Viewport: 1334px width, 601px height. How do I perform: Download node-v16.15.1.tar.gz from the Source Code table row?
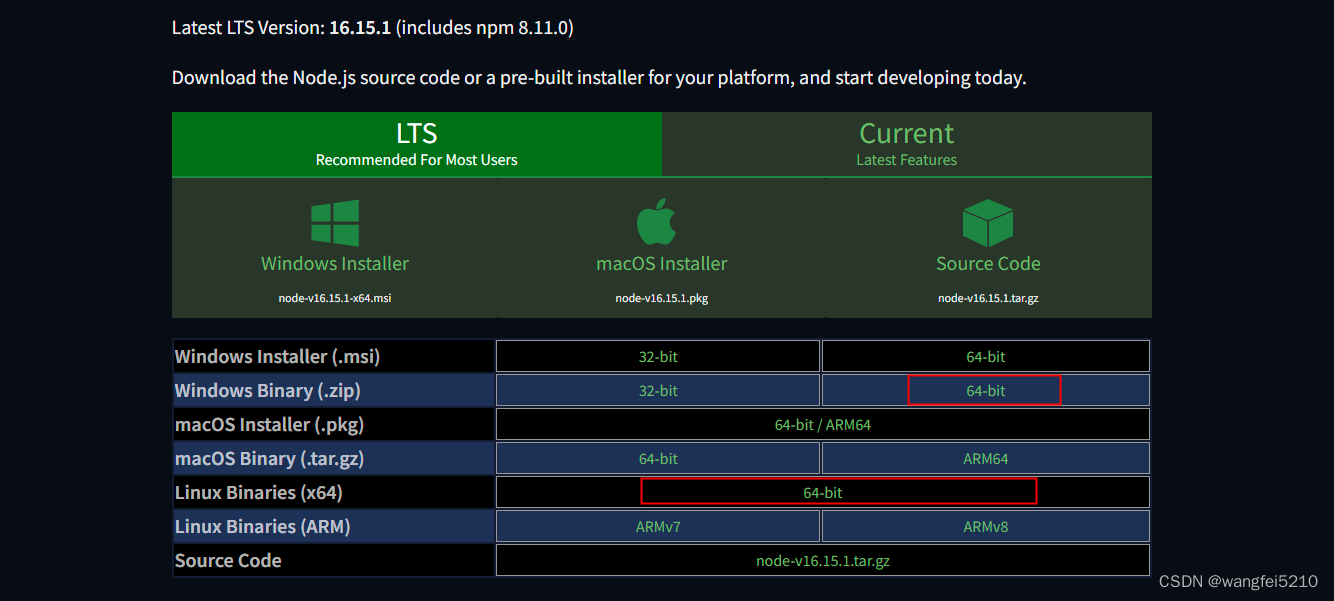click(x=823, y=561)
